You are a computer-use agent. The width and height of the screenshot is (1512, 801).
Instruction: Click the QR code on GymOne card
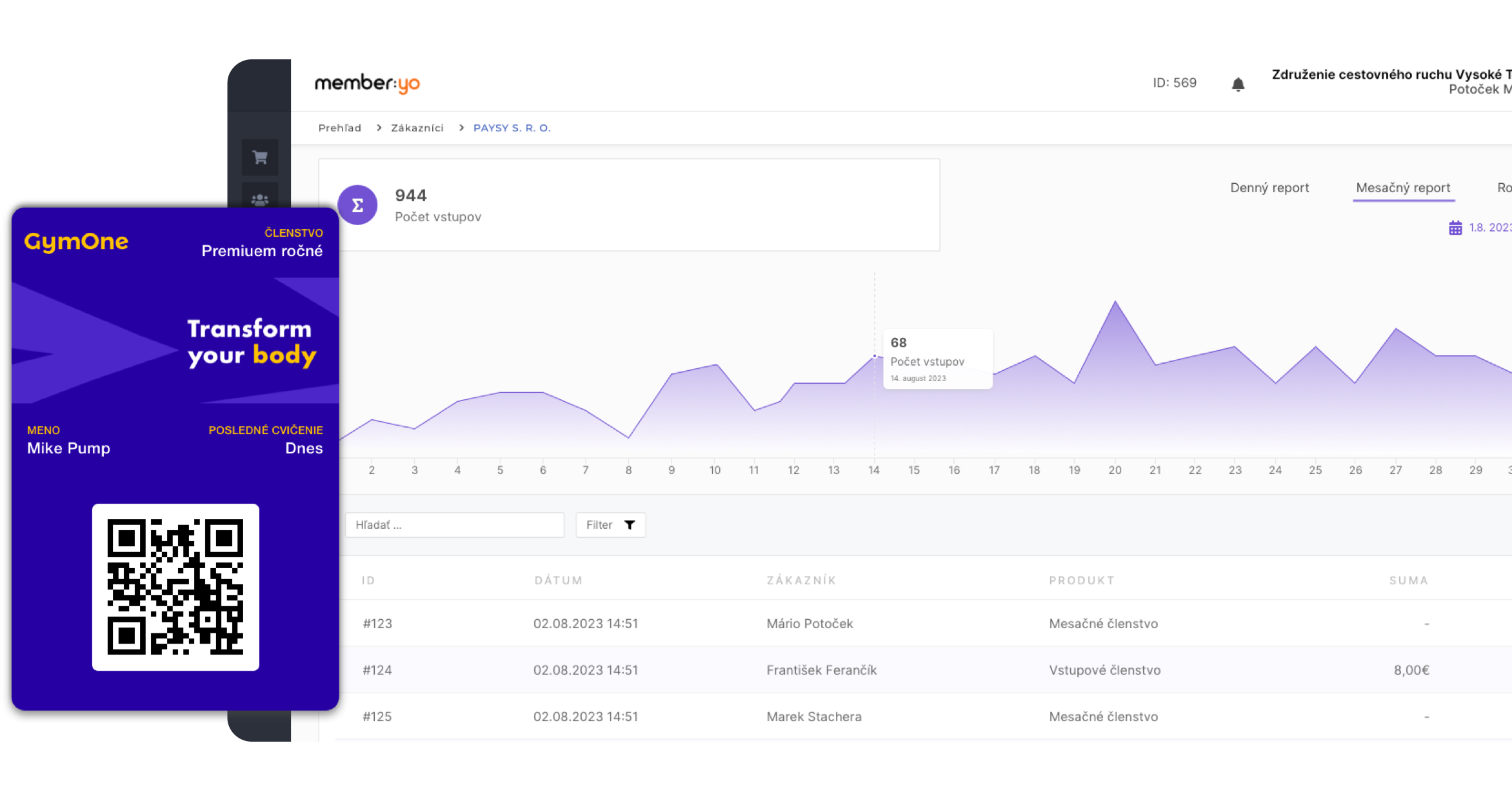175,587
